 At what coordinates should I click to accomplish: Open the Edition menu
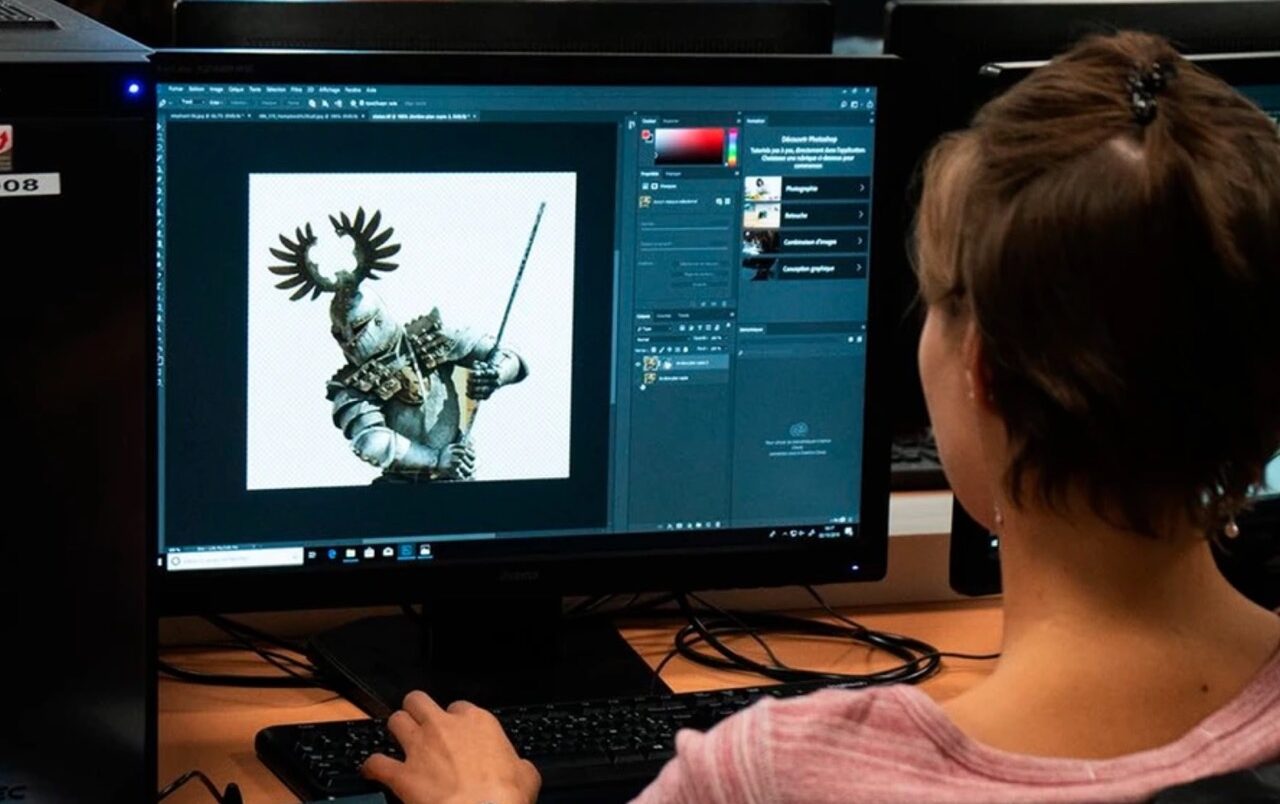pos(197,89)
